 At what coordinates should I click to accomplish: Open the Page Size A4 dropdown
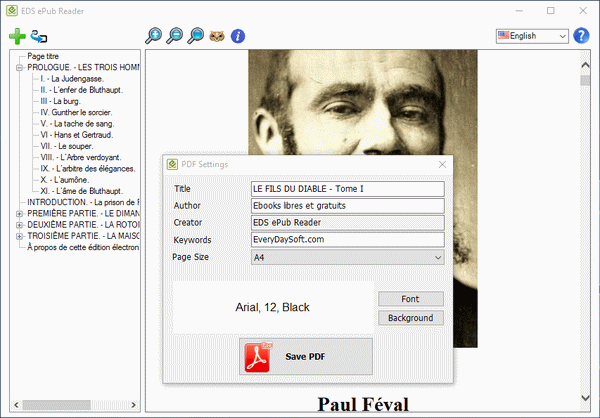pos(347,257)
